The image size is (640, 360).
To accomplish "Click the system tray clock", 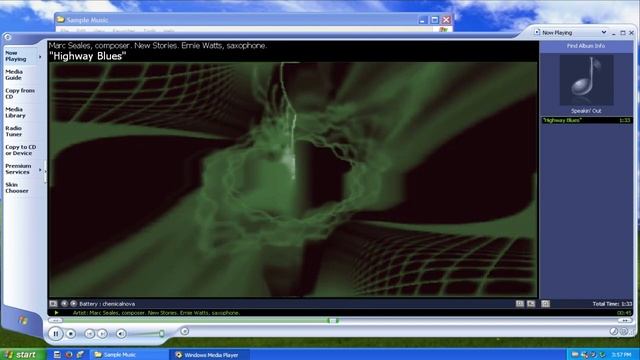I will (621, 355).
